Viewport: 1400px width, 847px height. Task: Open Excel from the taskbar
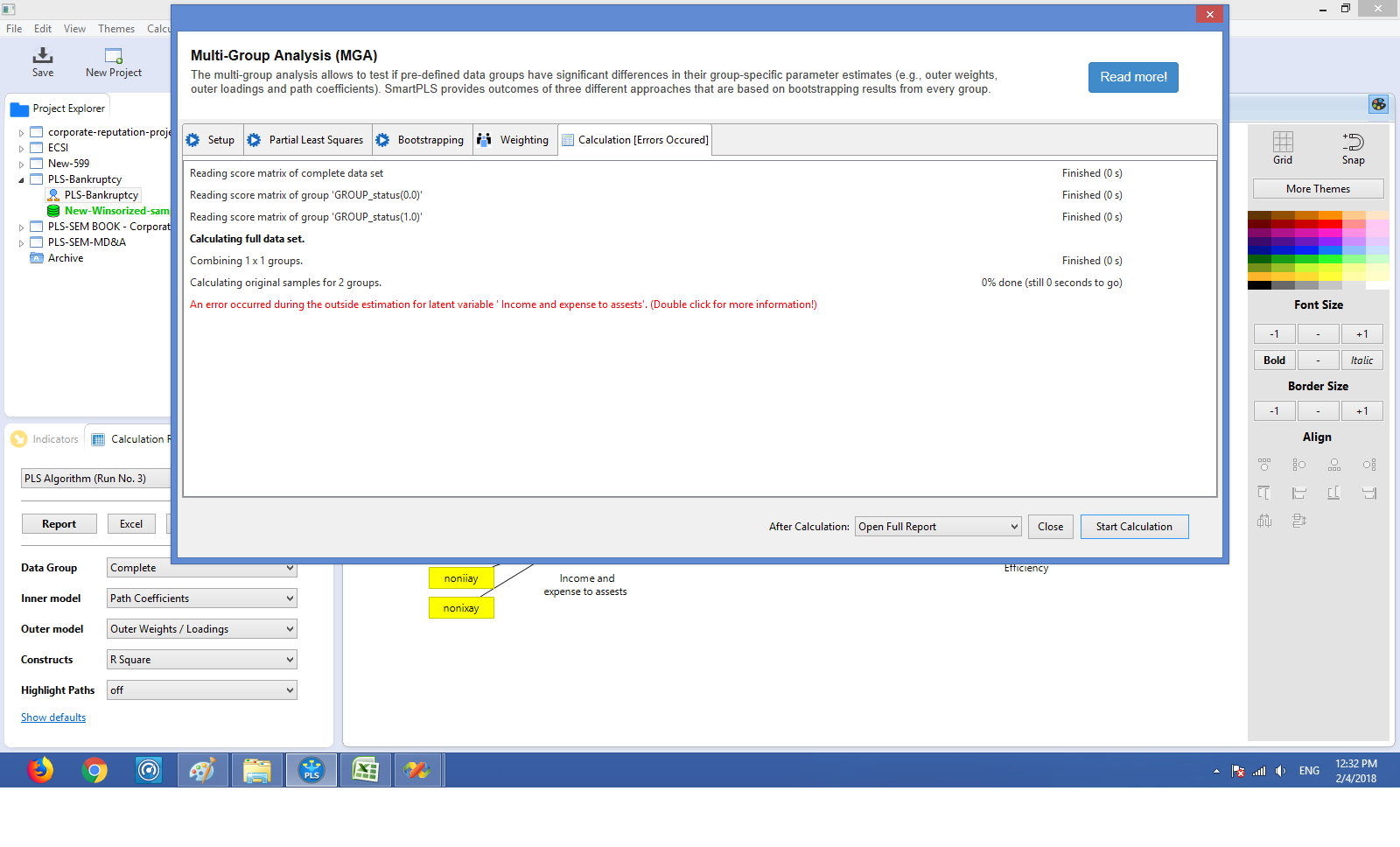point(366,770)
